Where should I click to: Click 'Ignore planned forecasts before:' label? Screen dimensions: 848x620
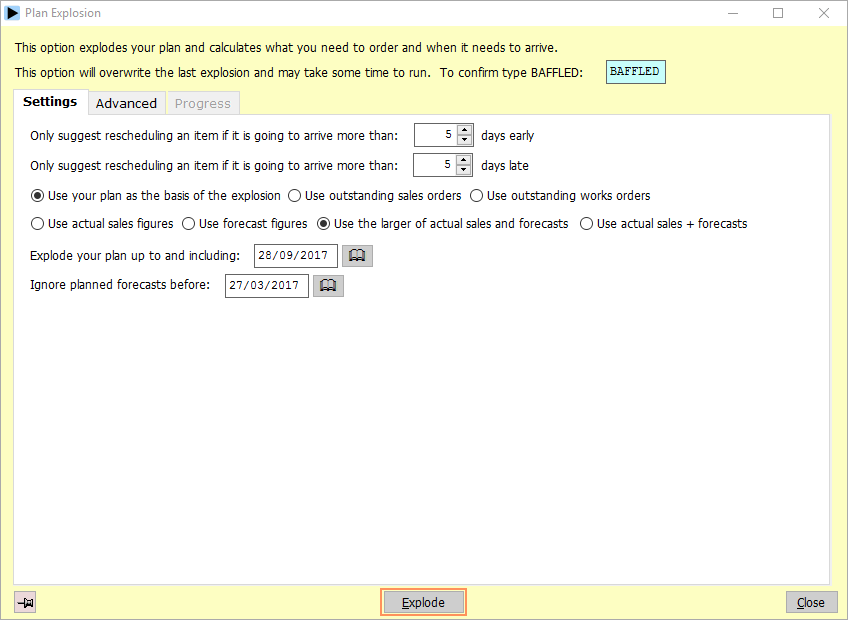[120, 285]
